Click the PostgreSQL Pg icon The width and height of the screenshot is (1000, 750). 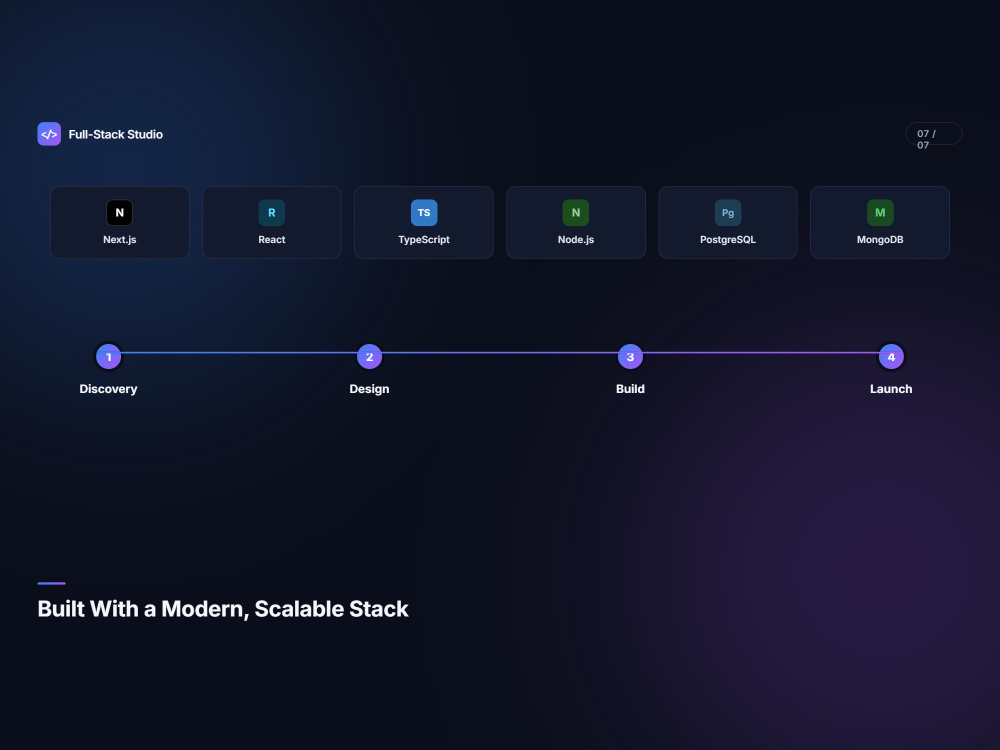(x=728, y=213)
